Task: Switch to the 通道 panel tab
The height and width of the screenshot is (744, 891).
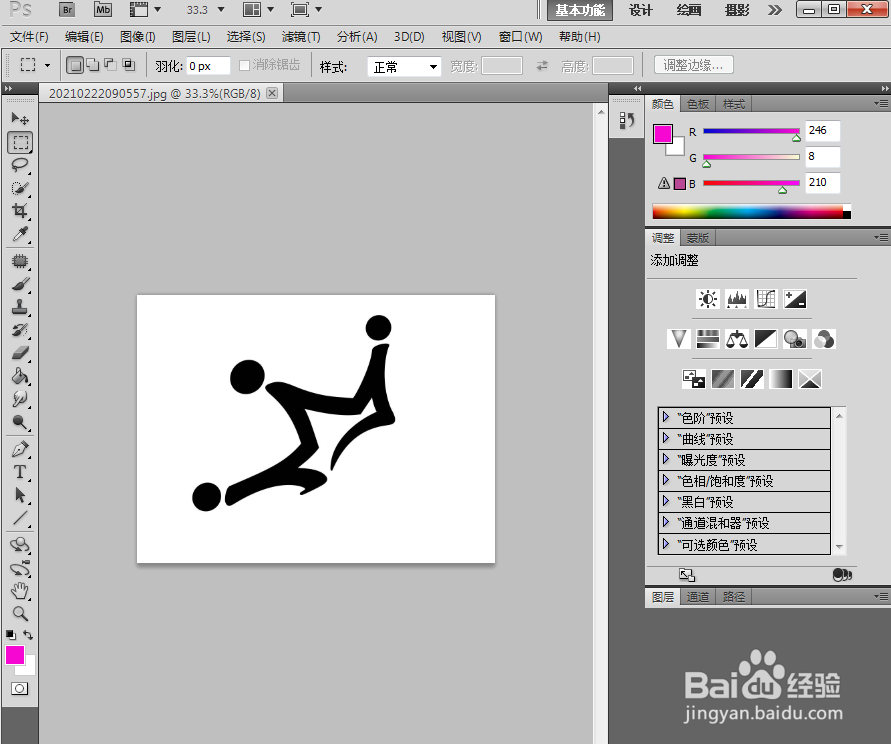Action: tap(697, 596)
